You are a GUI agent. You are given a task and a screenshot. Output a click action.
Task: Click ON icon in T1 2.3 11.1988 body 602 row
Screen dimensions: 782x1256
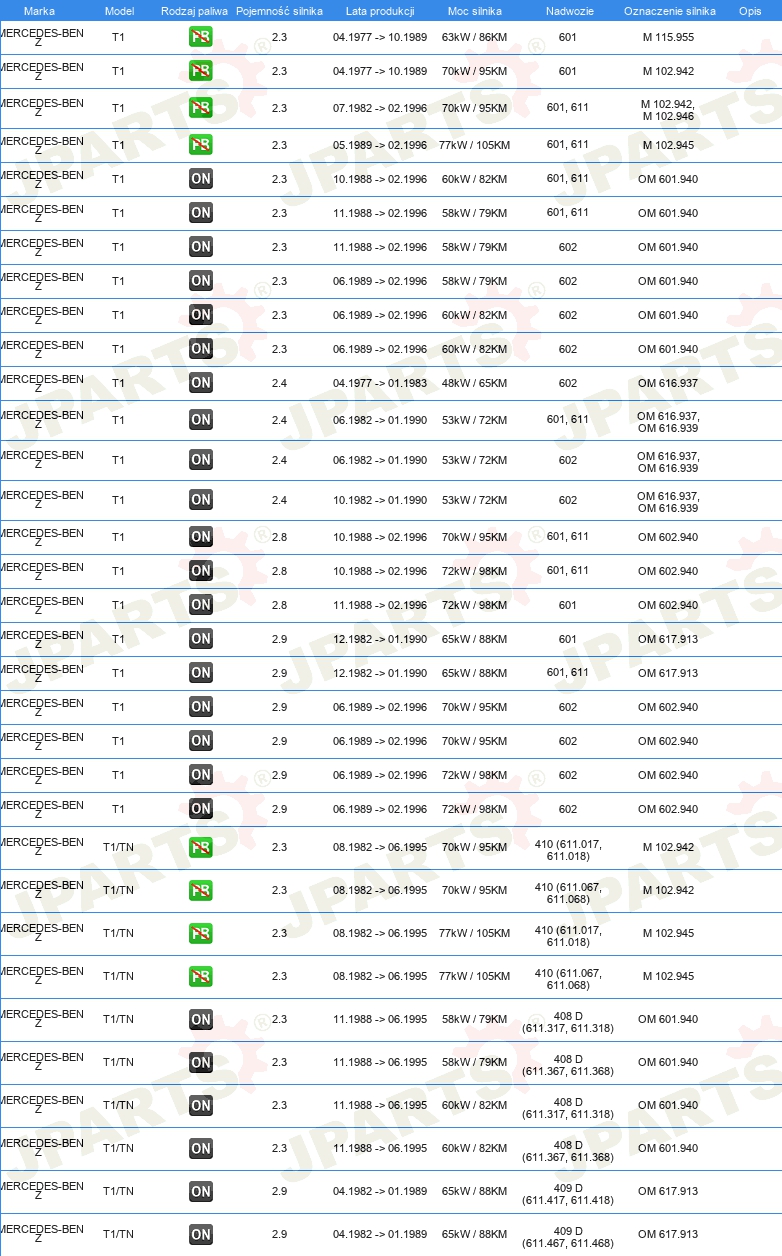pyautogui.click(x=200, y=247)
